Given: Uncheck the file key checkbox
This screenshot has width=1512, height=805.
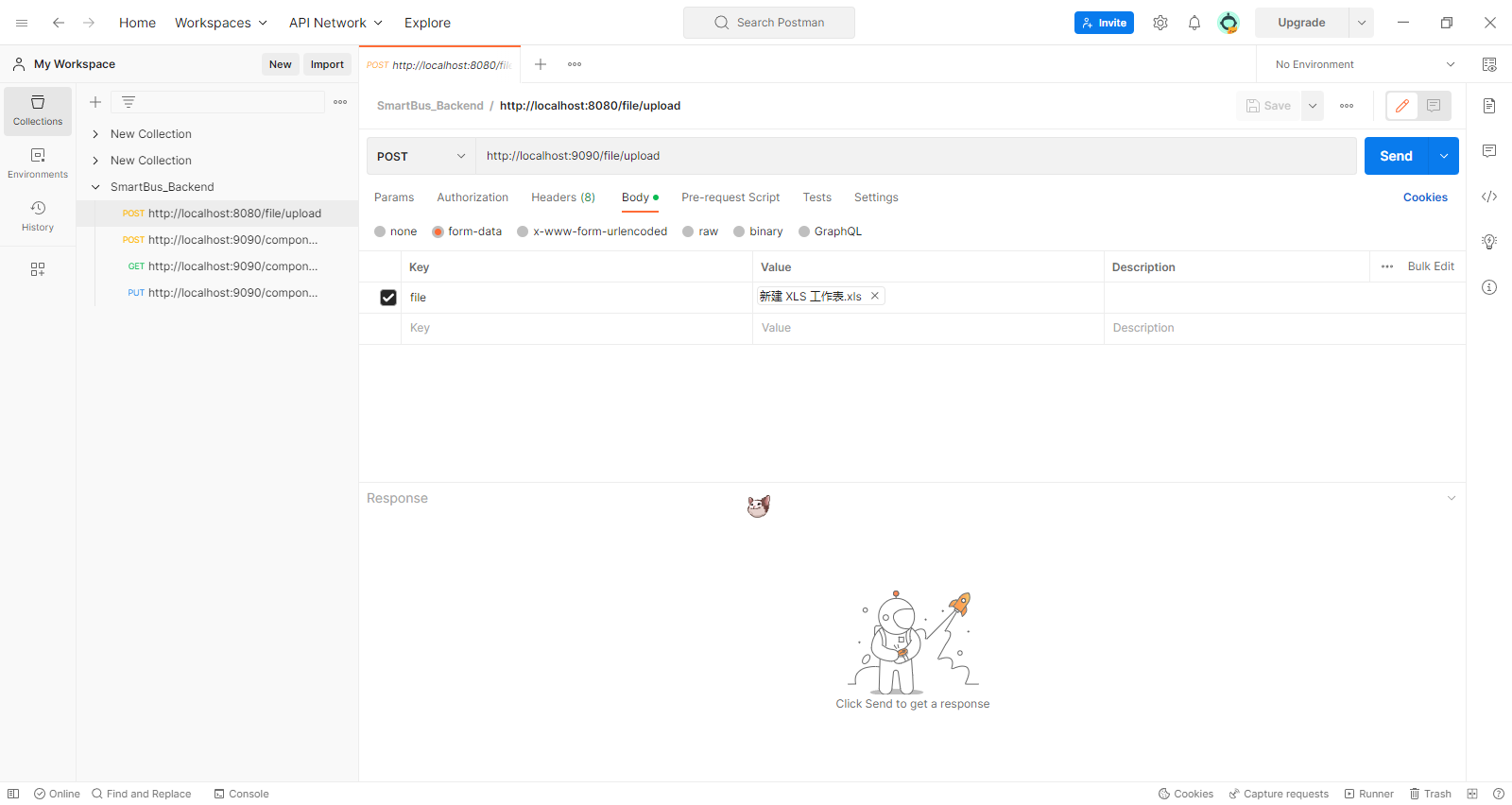Looking at the screenshot, I should point(388,298).
